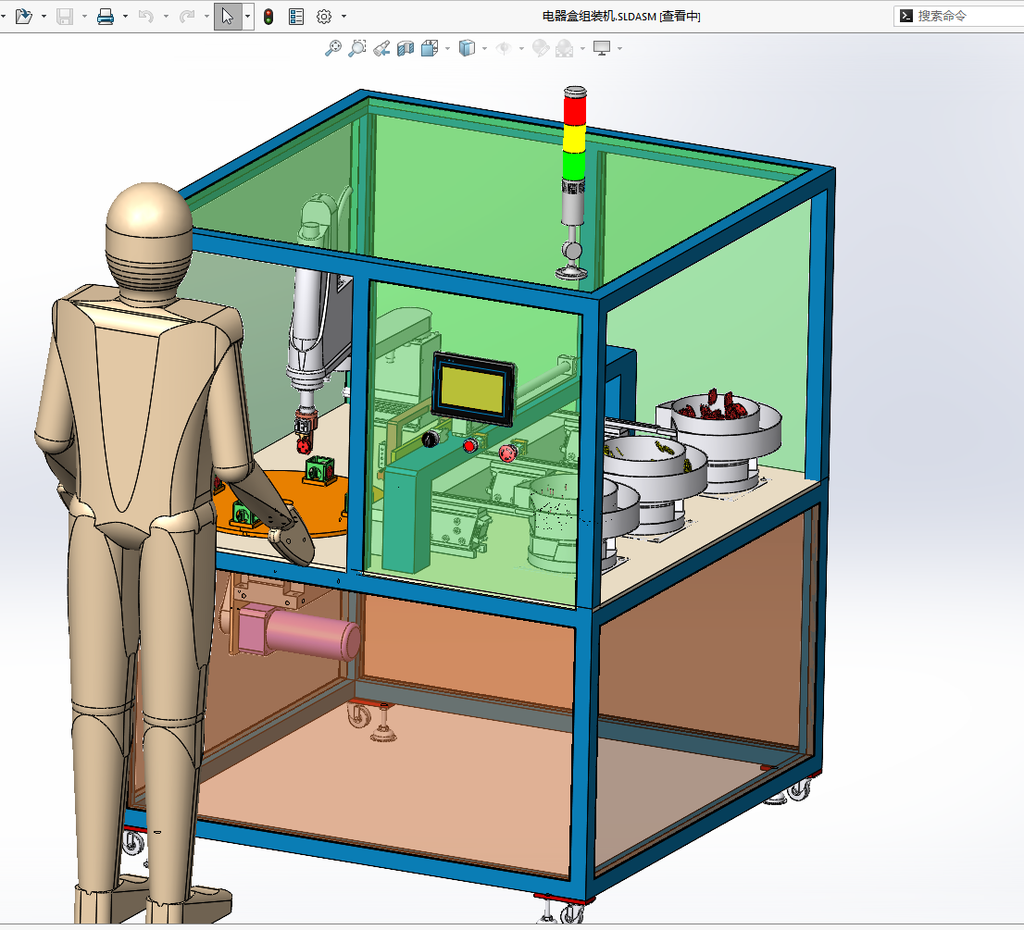Expand the View Settings dropdown arrow
Screen dimensions: 1024x930
point(620,48)
